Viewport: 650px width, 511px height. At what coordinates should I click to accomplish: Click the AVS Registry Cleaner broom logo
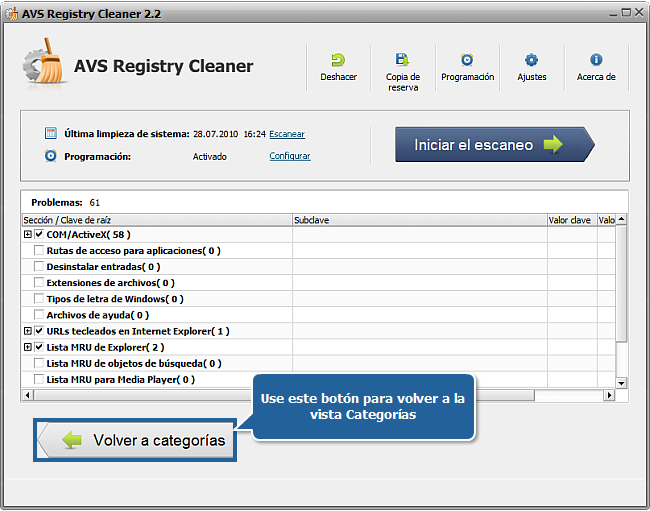pos(45,61)
